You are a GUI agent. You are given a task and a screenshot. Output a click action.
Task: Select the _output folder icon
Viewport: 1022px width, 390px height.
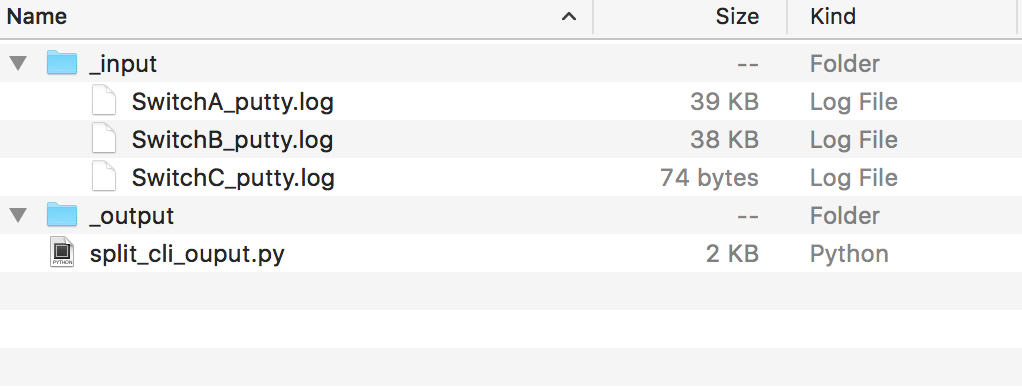62,215
